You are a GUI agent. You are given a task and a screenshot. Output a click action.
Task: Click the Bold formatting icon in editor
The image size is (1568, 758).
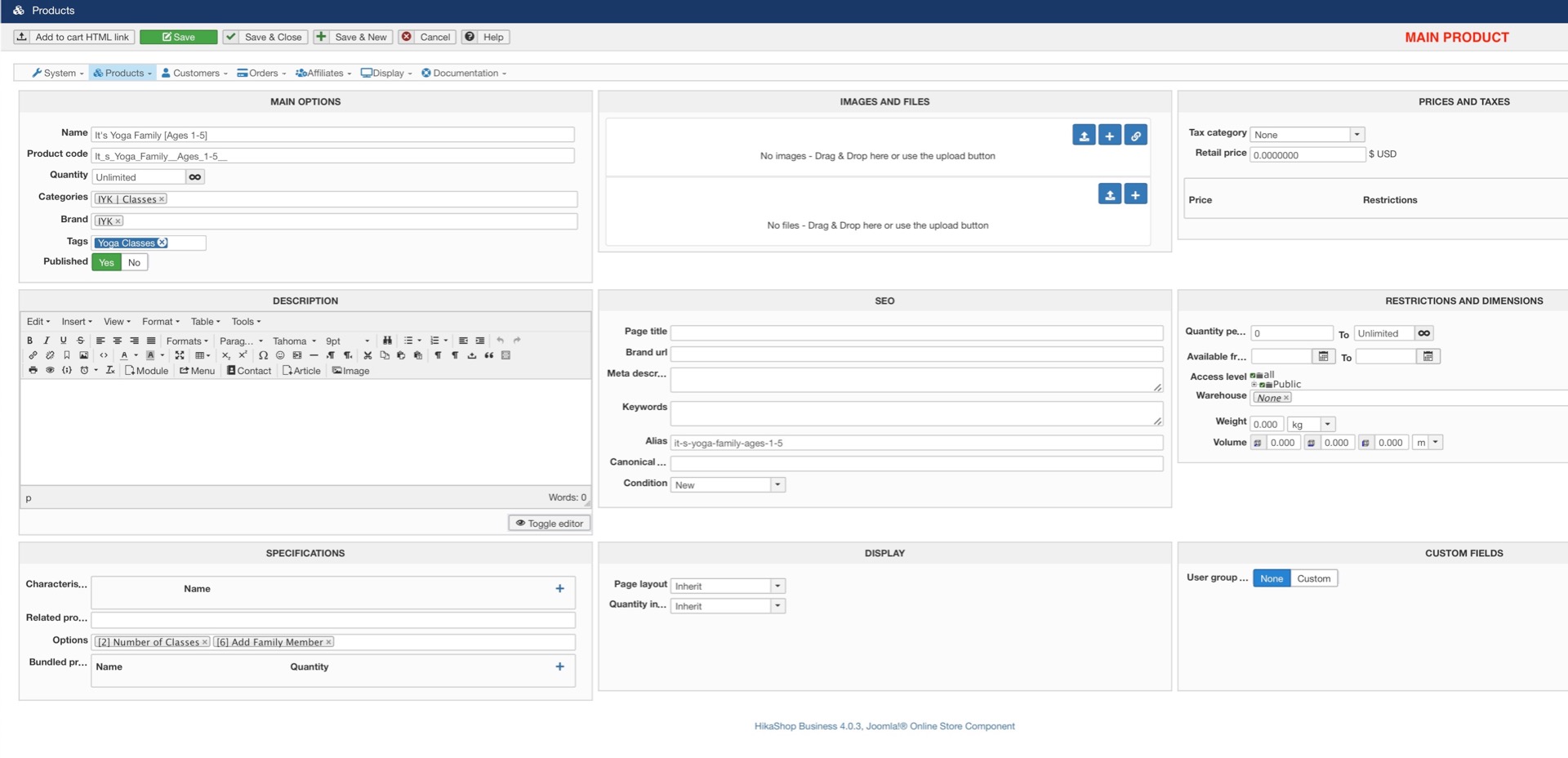coord(29,341)
